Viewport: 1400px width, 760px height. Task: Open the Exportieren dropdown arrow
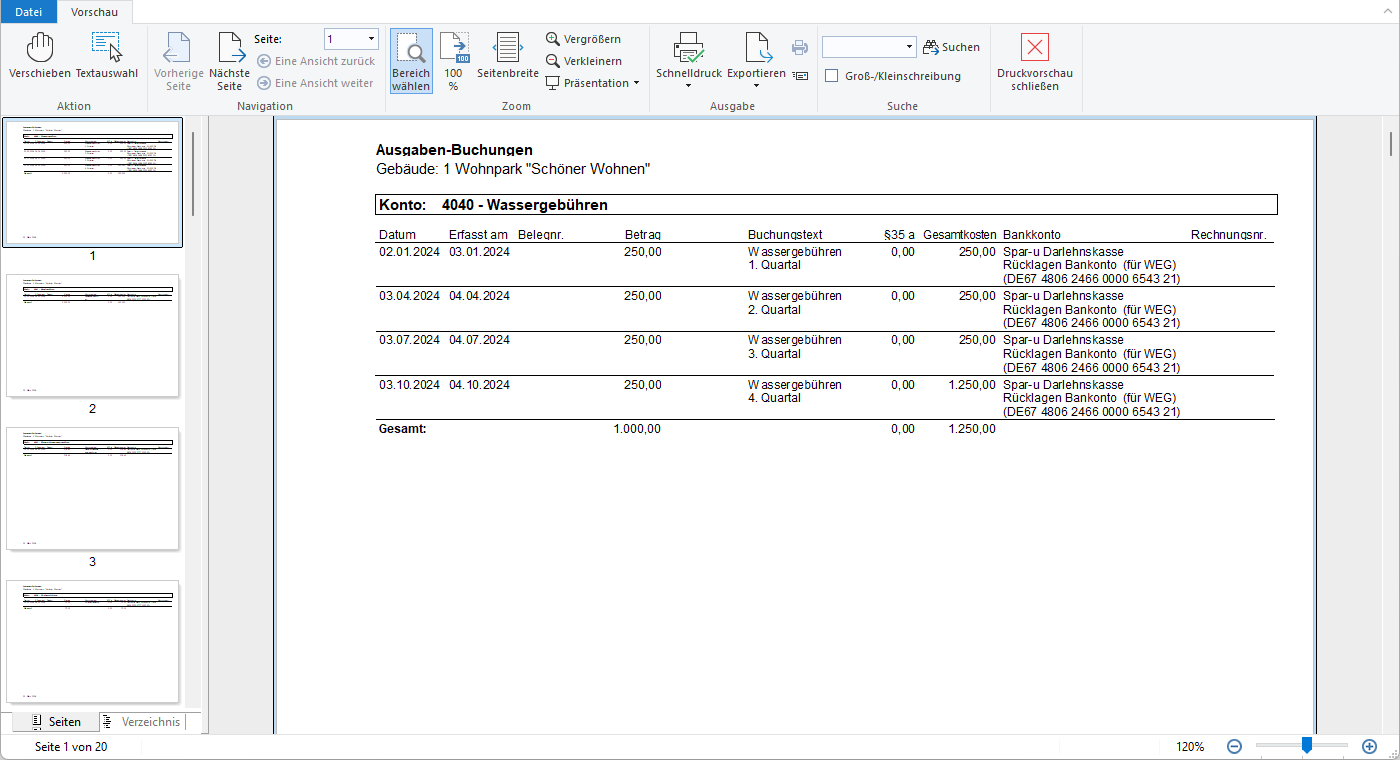coord(757,86)
